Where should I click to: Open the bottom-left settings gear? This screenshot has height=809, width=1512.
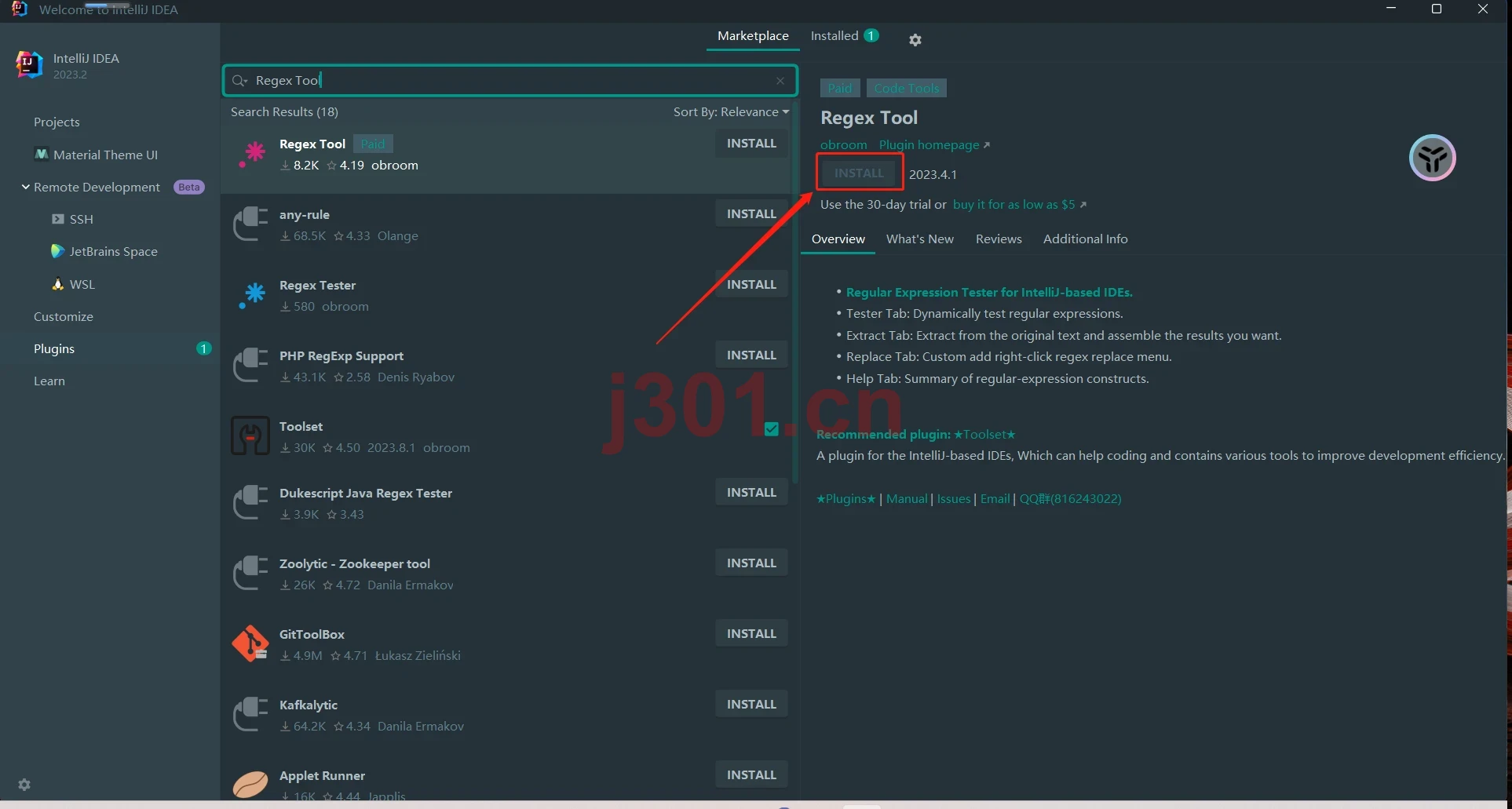coord(24,785)
